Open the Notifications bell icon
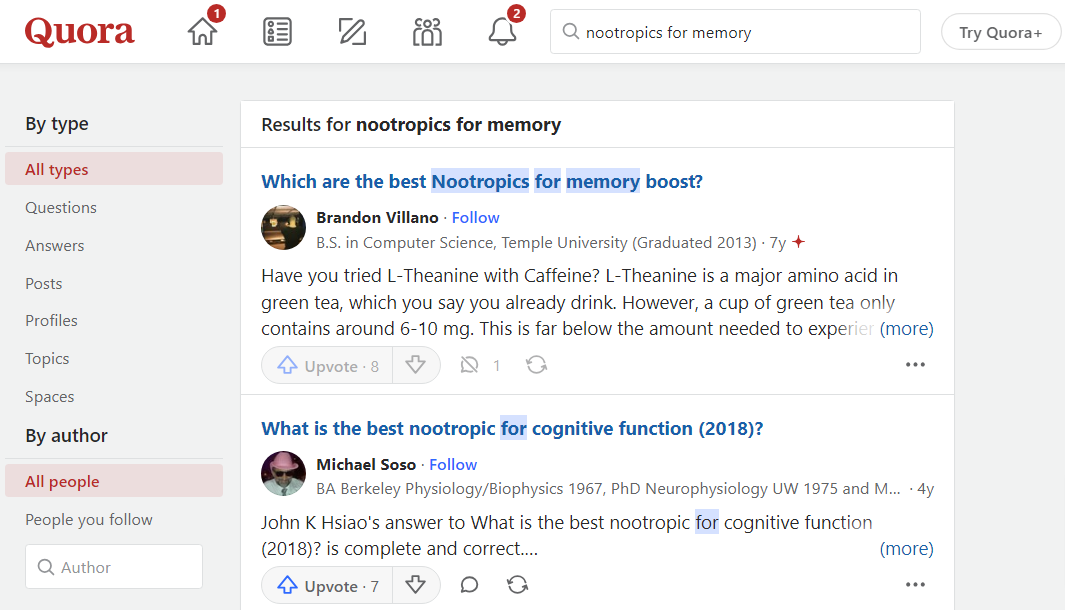Viewport: 1065px width, 610px height. coord(502,32)
